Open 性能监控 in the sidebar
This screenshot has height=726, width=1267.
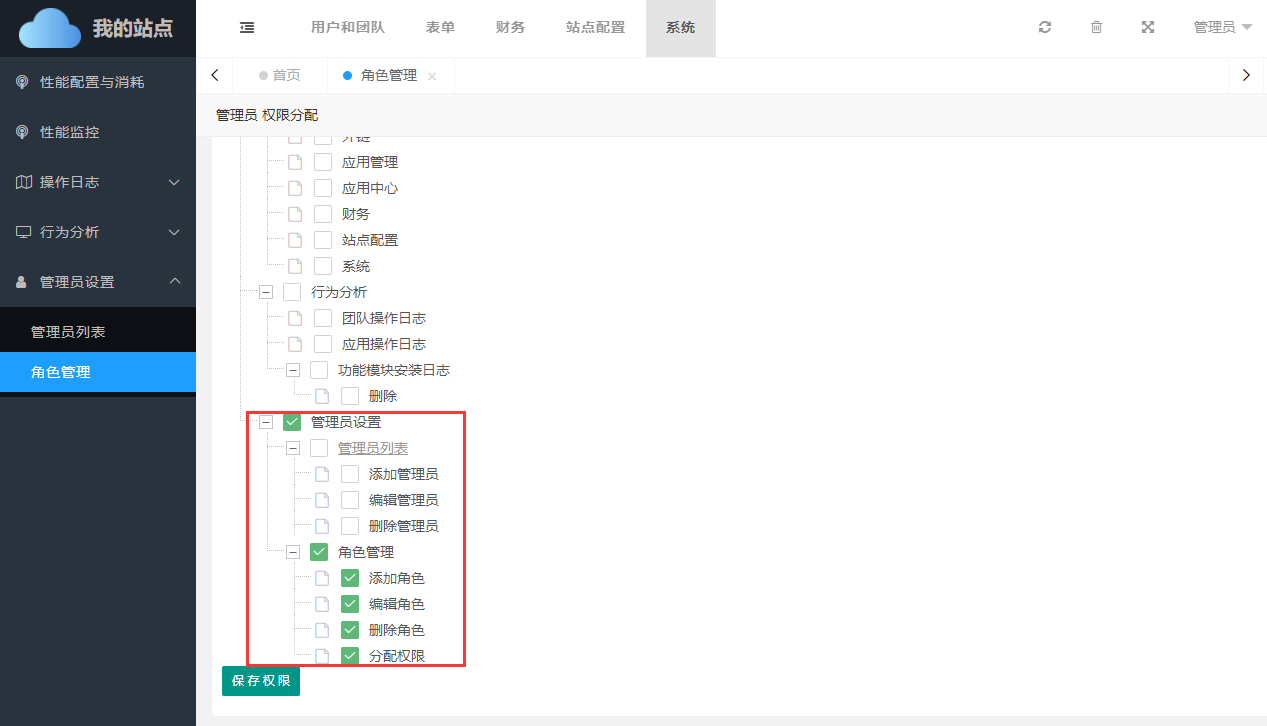point(70,132)
